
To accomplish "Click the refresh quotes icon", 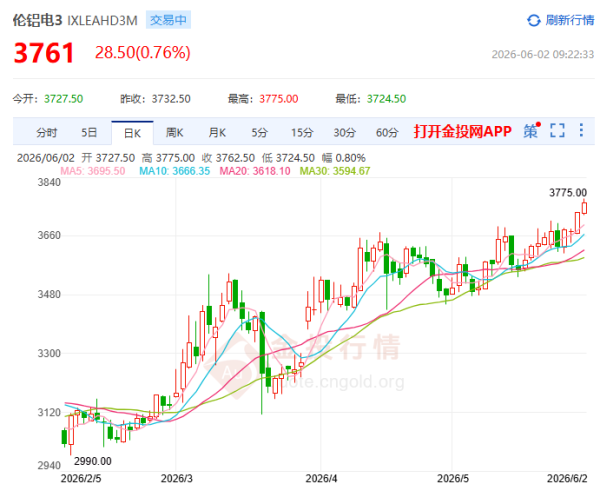I will pyautogui.click(x=533, y=20).
